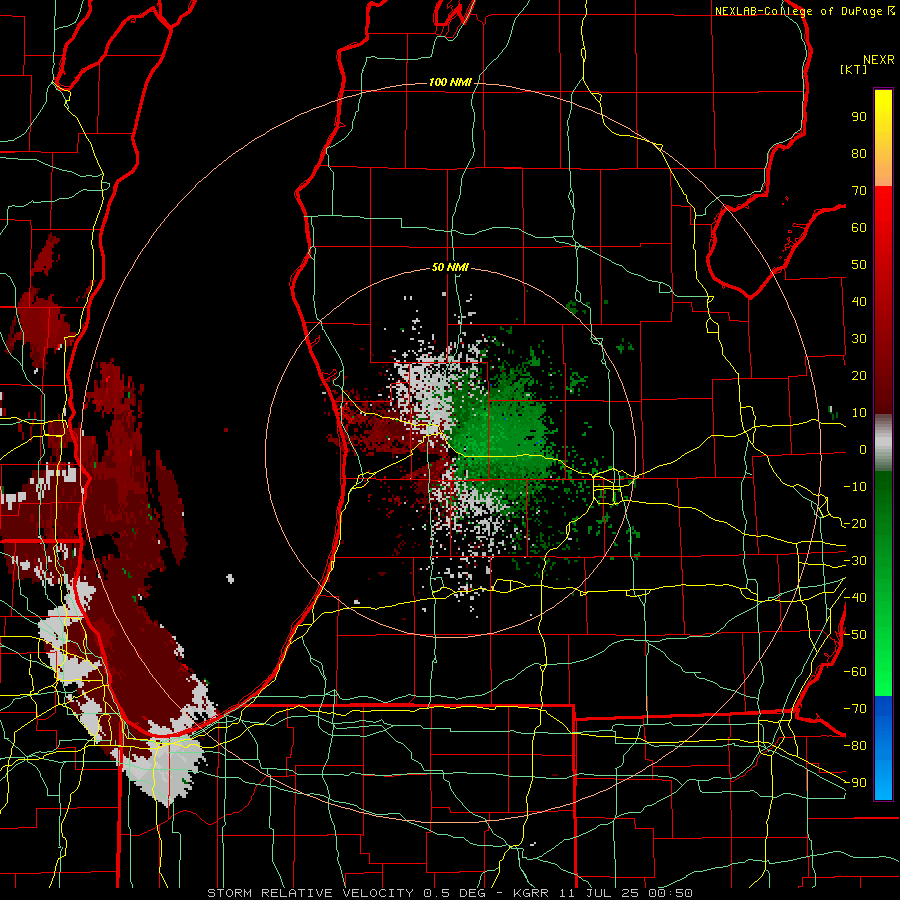Click the -10 value on the velocity scale
This screenshot has height=900, width=900.
coord(855,487)
